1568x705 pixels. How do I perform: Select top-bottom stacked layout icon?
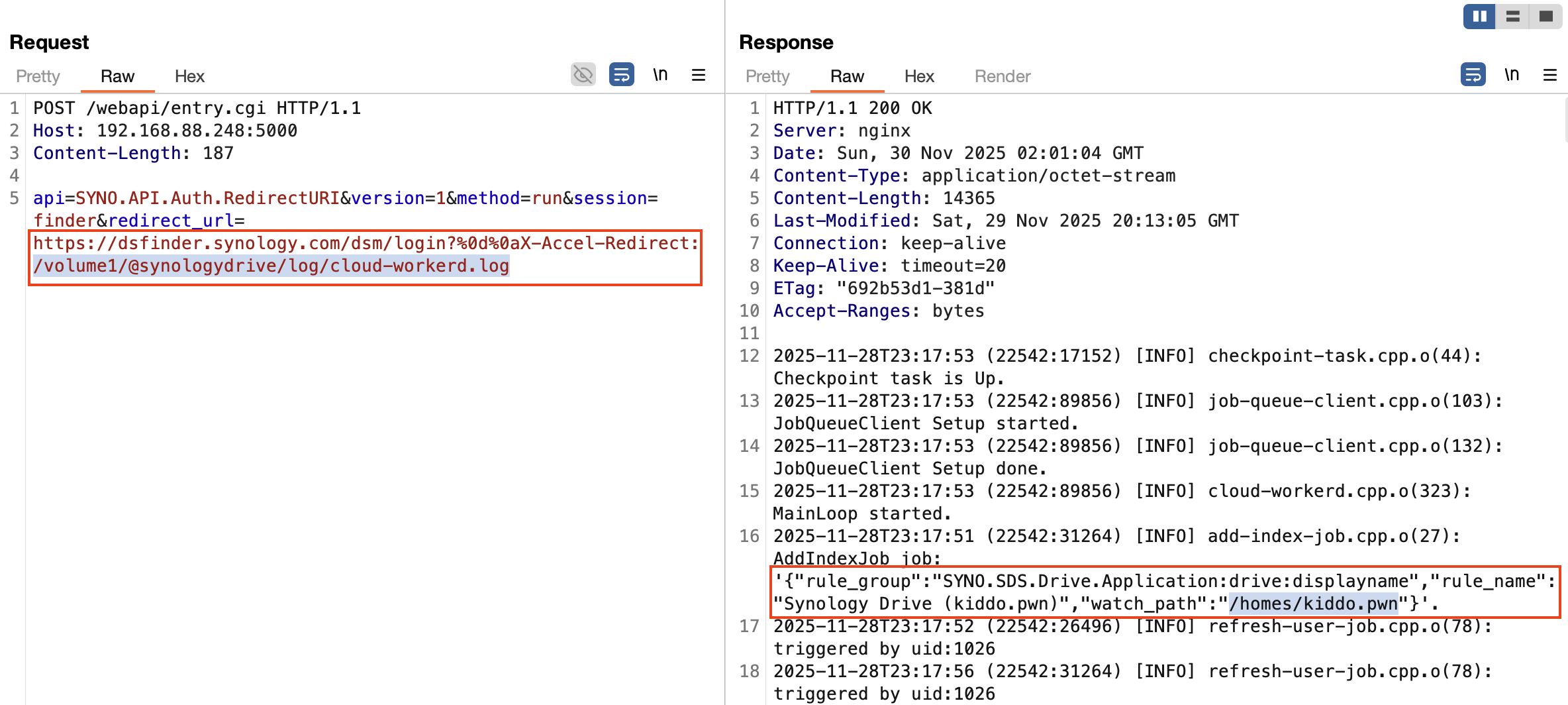tap(1513, 17)
